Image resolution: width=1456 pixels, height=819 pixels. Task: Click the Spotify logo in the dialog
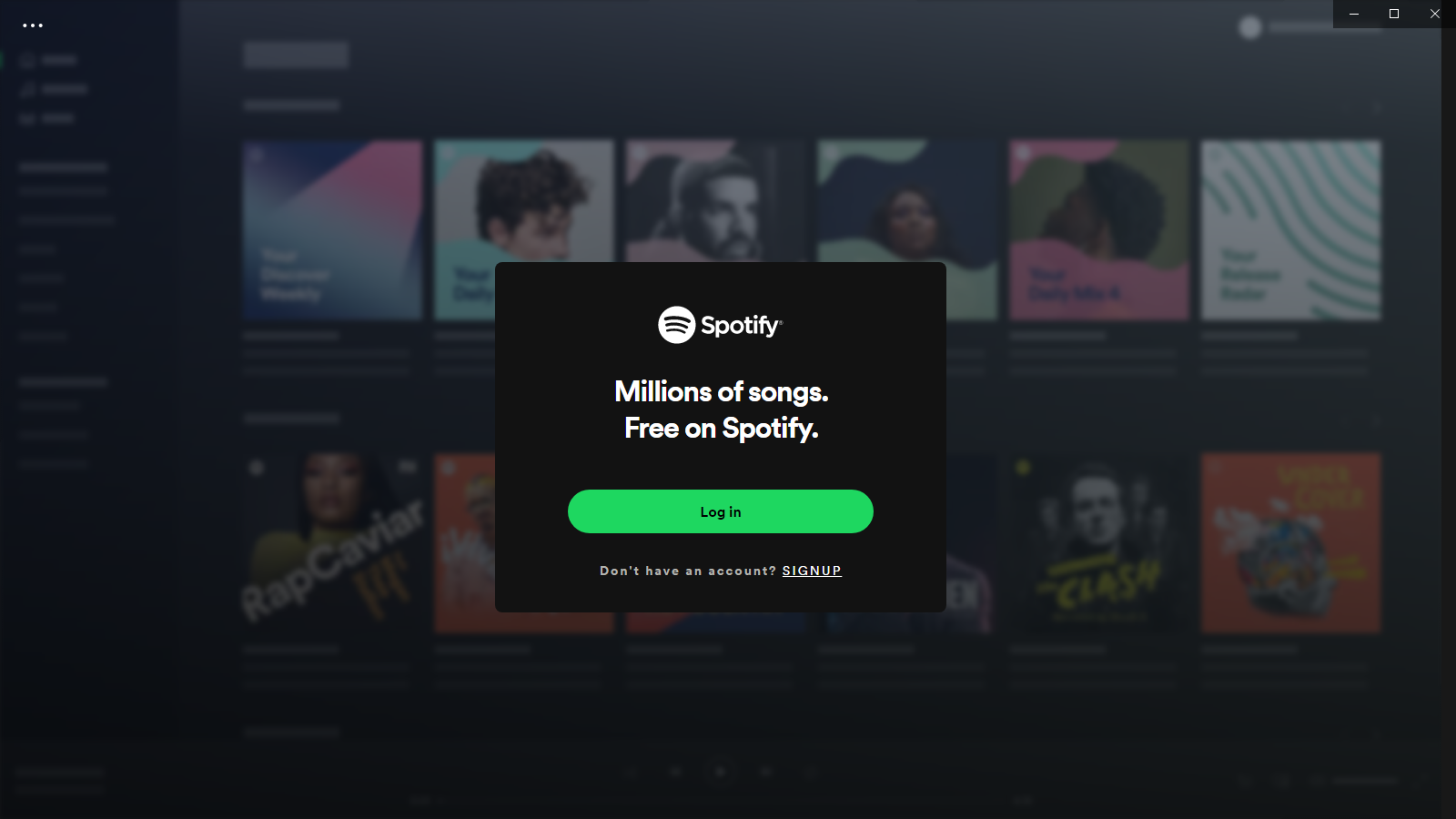[721, 325]
